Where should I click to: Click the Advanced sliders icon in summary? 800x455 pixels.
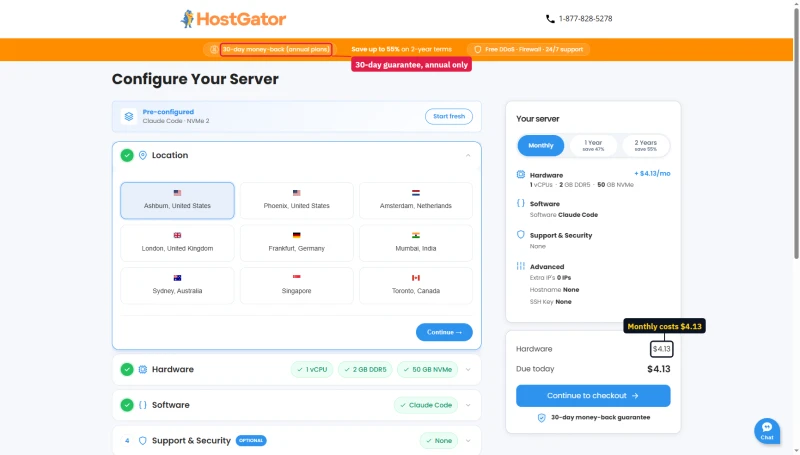(x=520, y=266)
